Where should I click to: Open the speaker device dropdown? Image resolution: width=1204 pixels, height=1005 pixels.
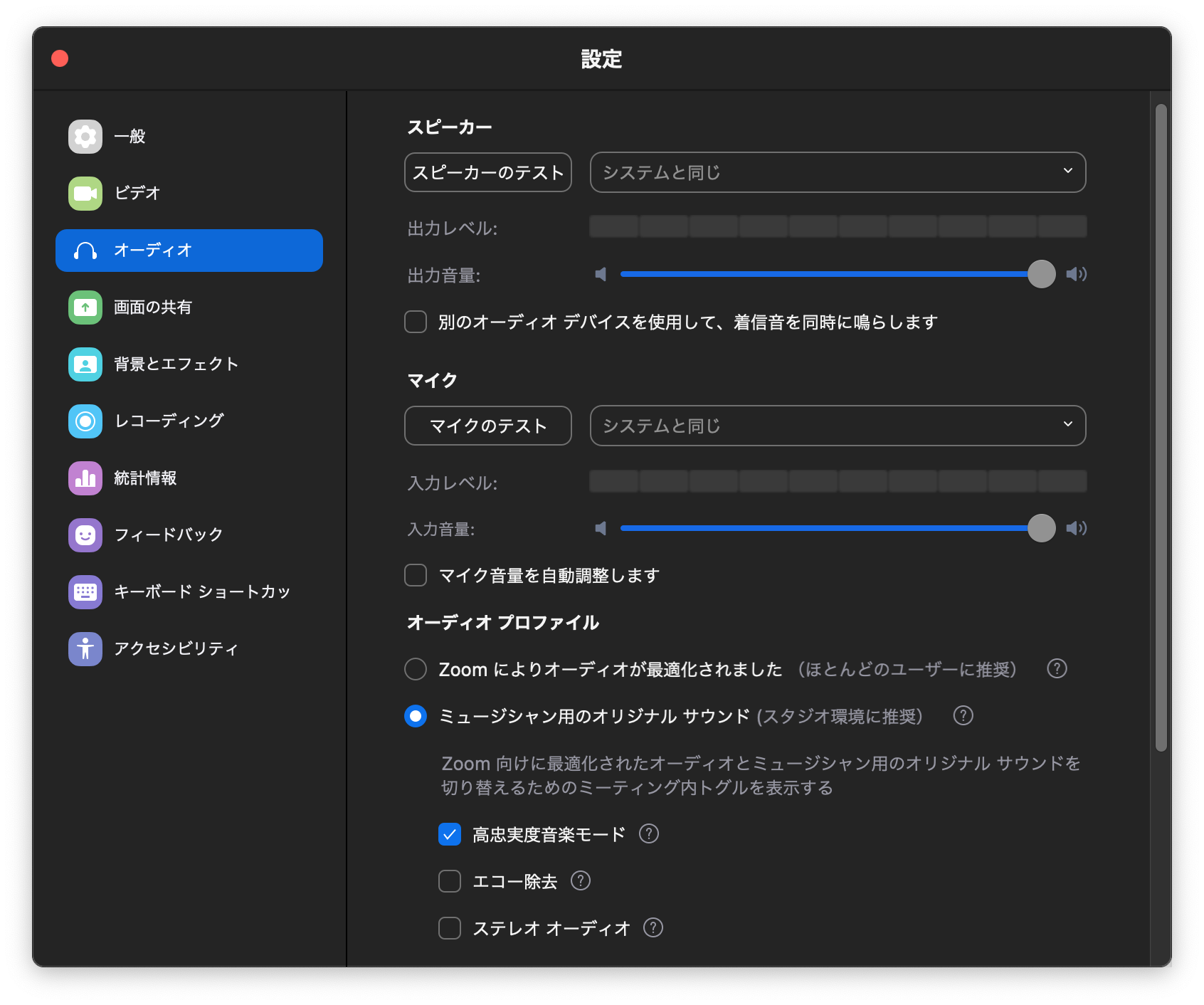click(x=837, y=172)
